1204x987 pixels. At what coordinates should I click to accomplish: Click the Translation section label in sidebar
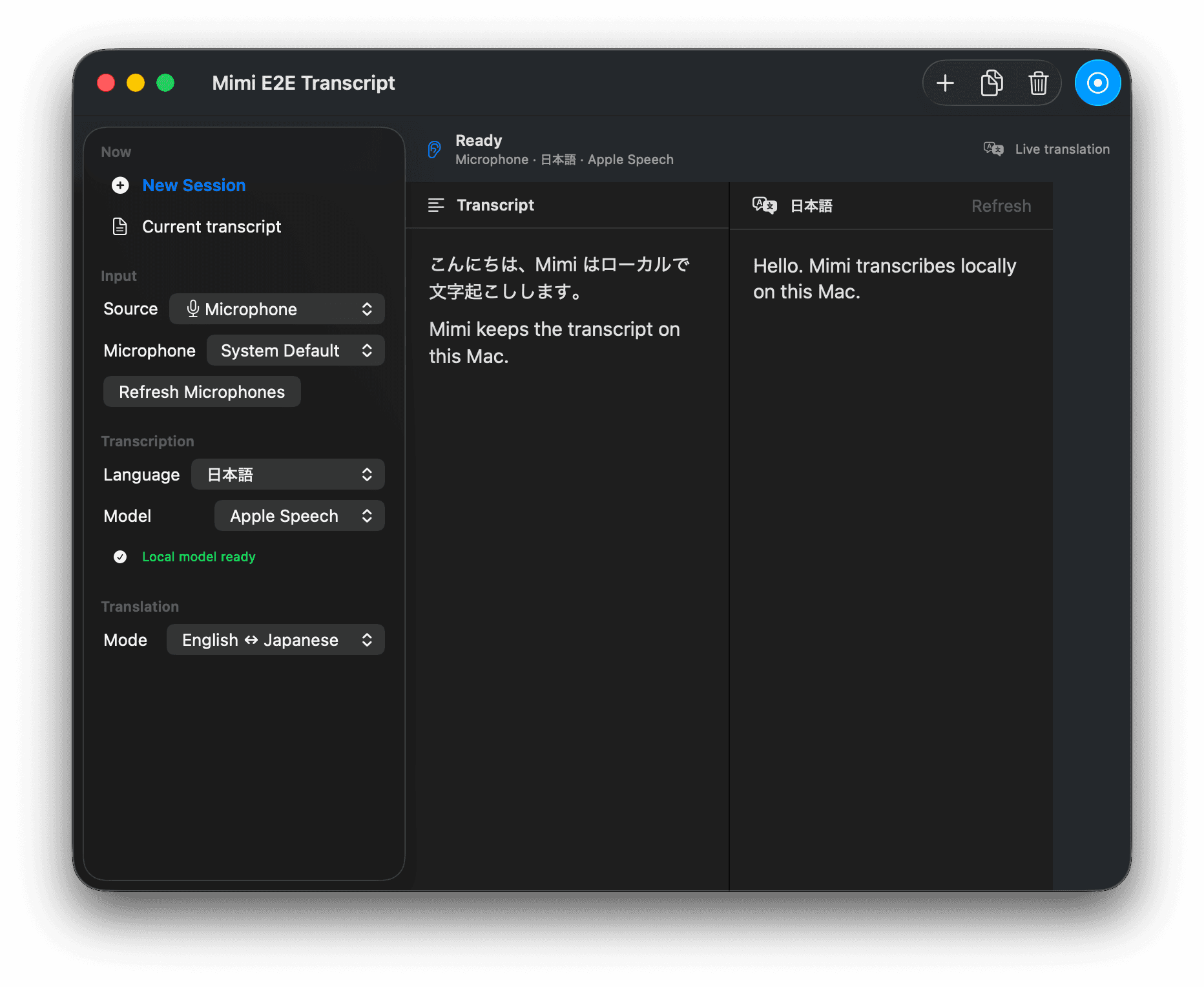click(140, 607)
